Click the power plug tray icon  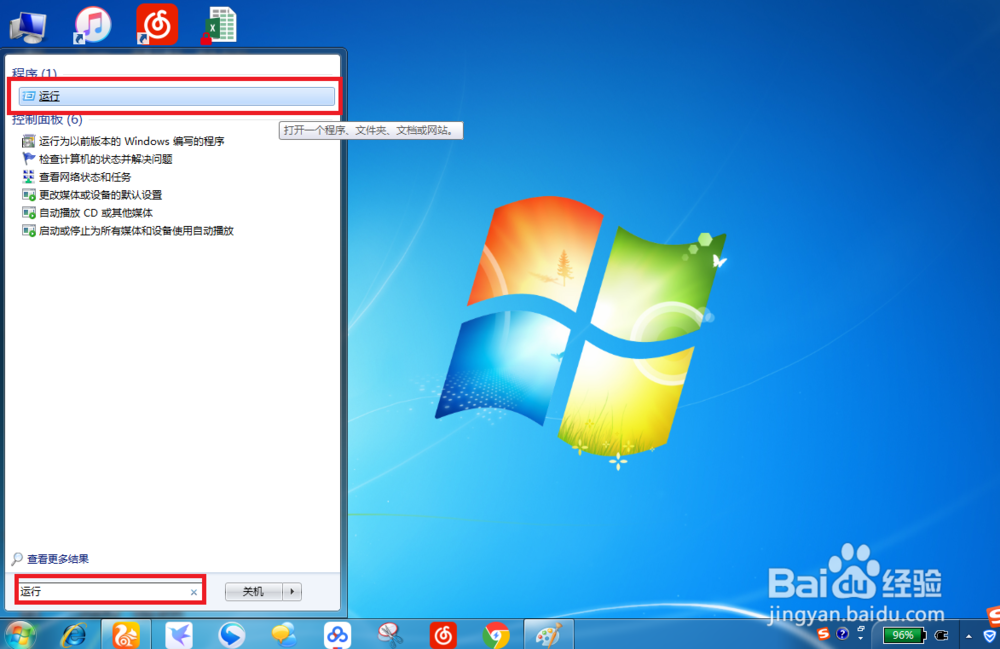click(x=941, y=635)
